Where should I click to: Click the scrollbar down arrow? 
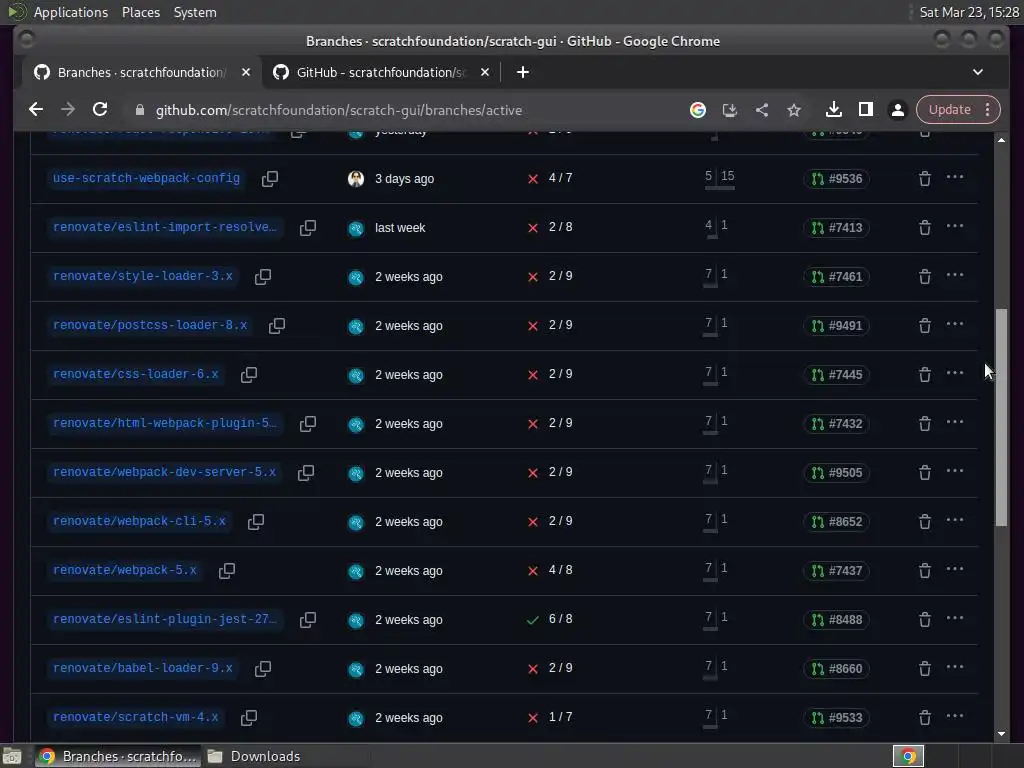click(x=1001, y=734)
